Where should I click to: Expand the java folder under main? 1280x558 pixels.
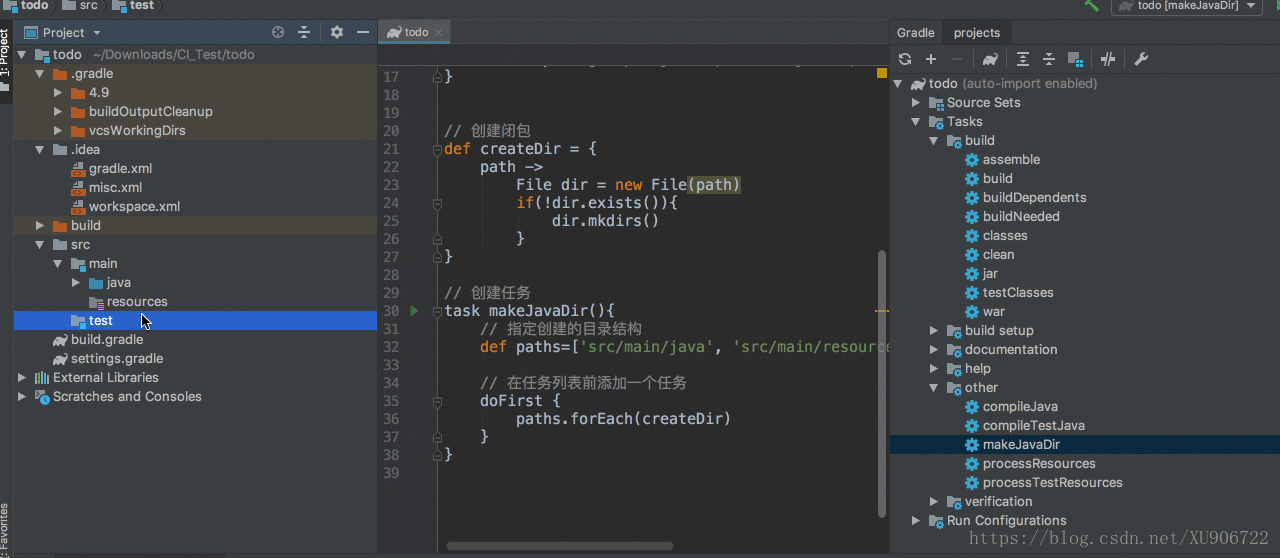[x=76, y=283]
